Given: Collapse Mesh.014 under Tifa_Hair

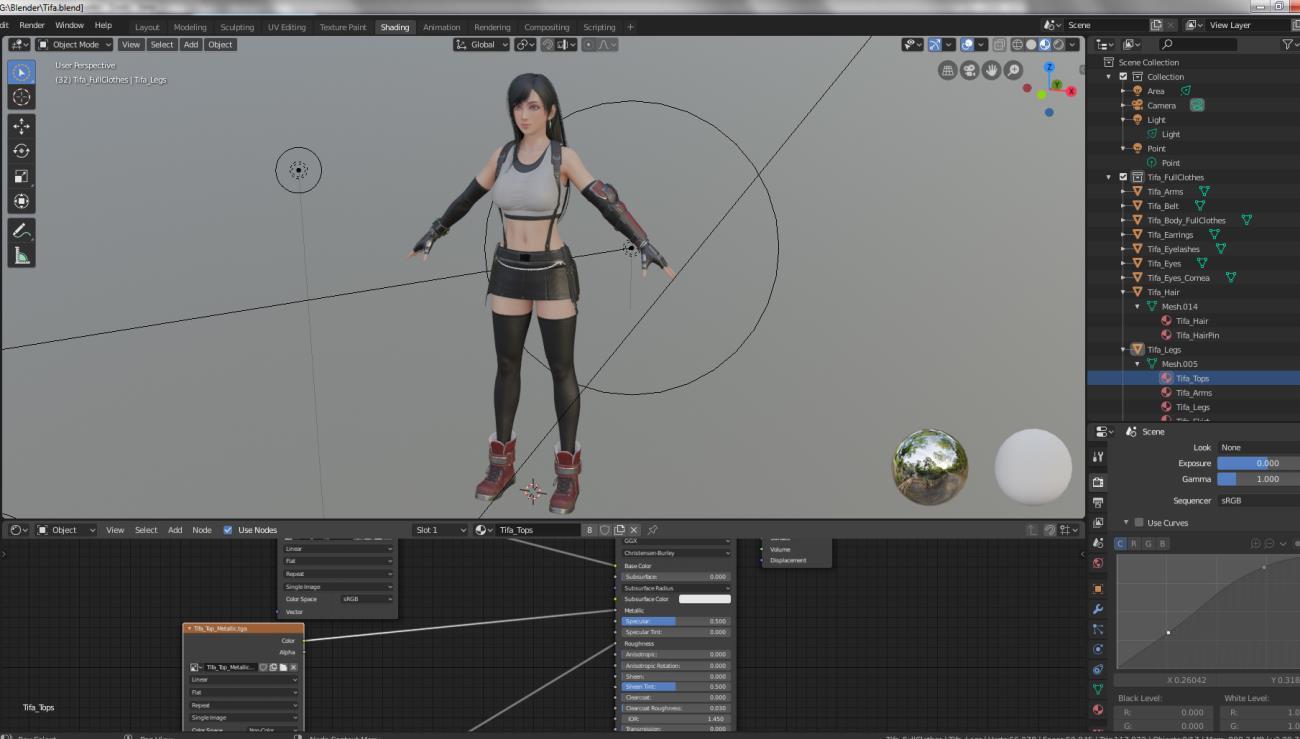Looking at the screenshot, I should coord(1138,306).
